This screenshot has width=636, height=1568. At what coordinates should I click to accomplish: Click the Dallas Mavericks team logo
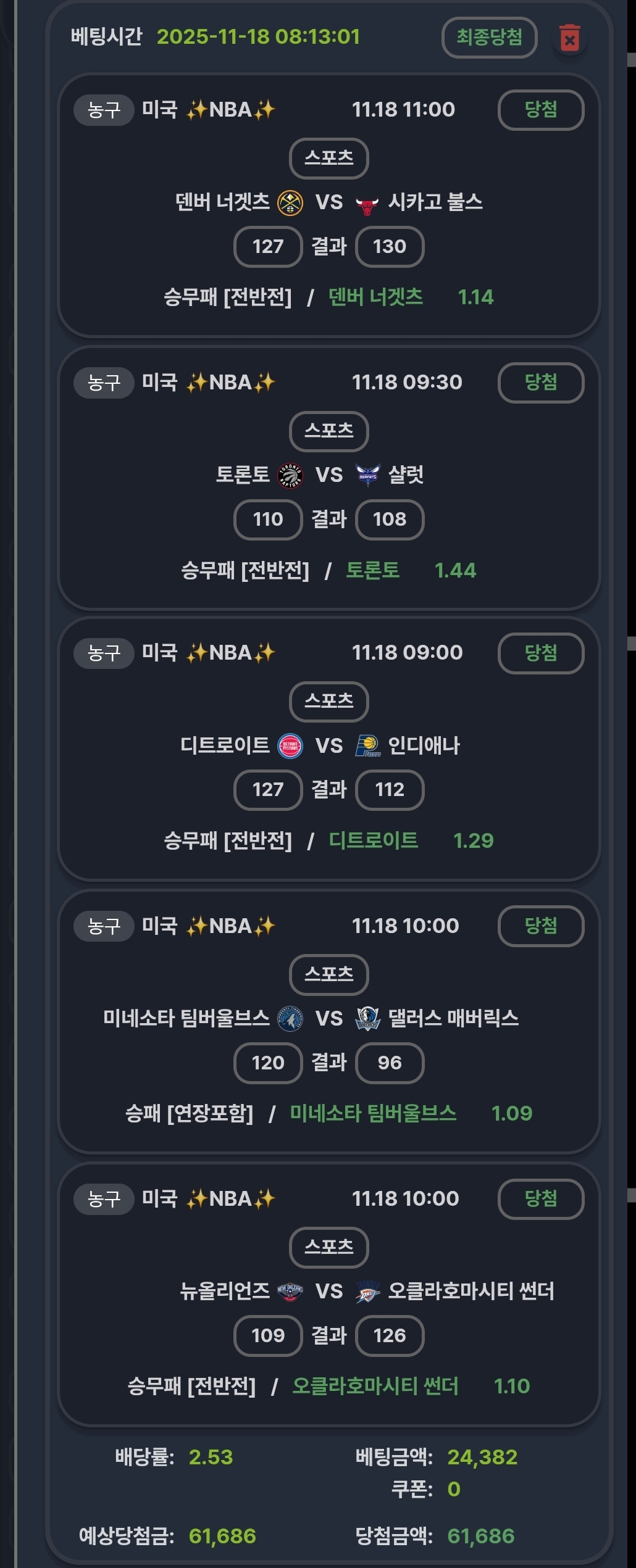point(367,1019)
